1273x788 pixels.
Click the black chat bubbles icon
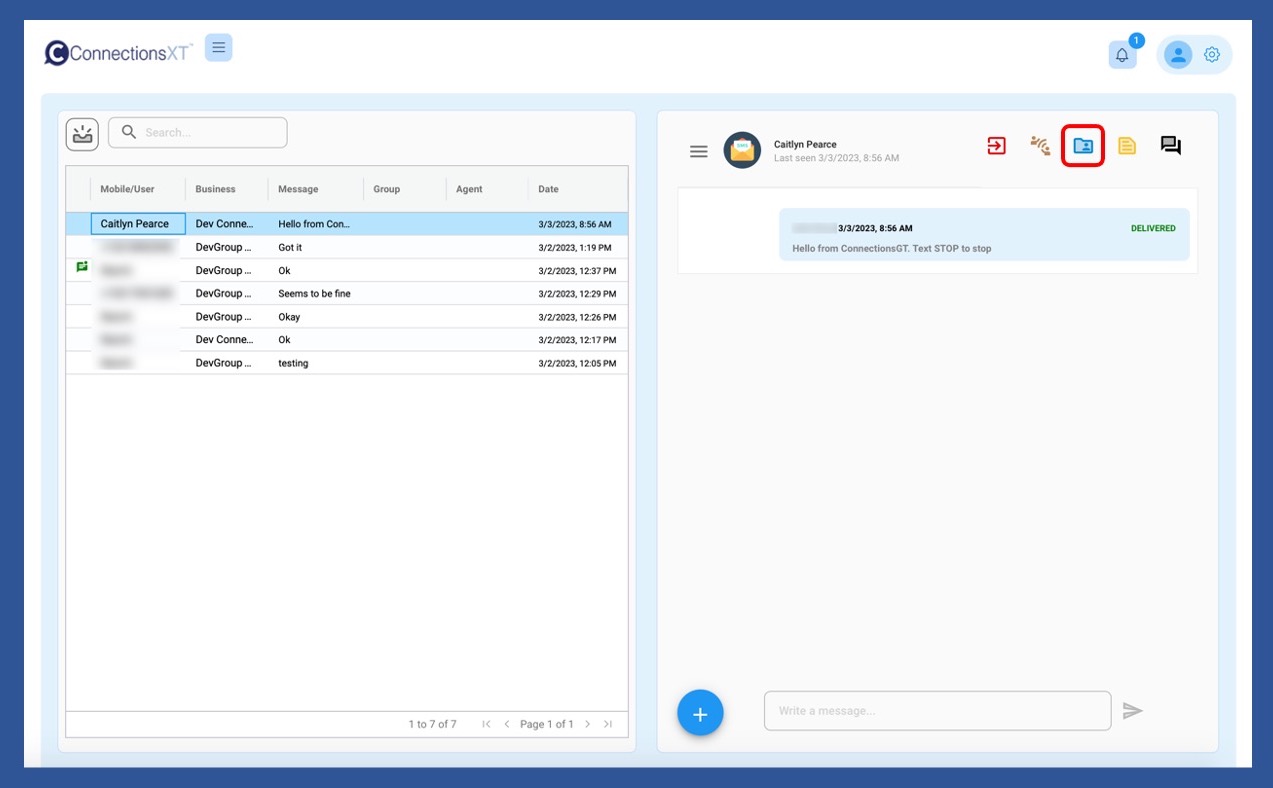tap(1170, 146)
